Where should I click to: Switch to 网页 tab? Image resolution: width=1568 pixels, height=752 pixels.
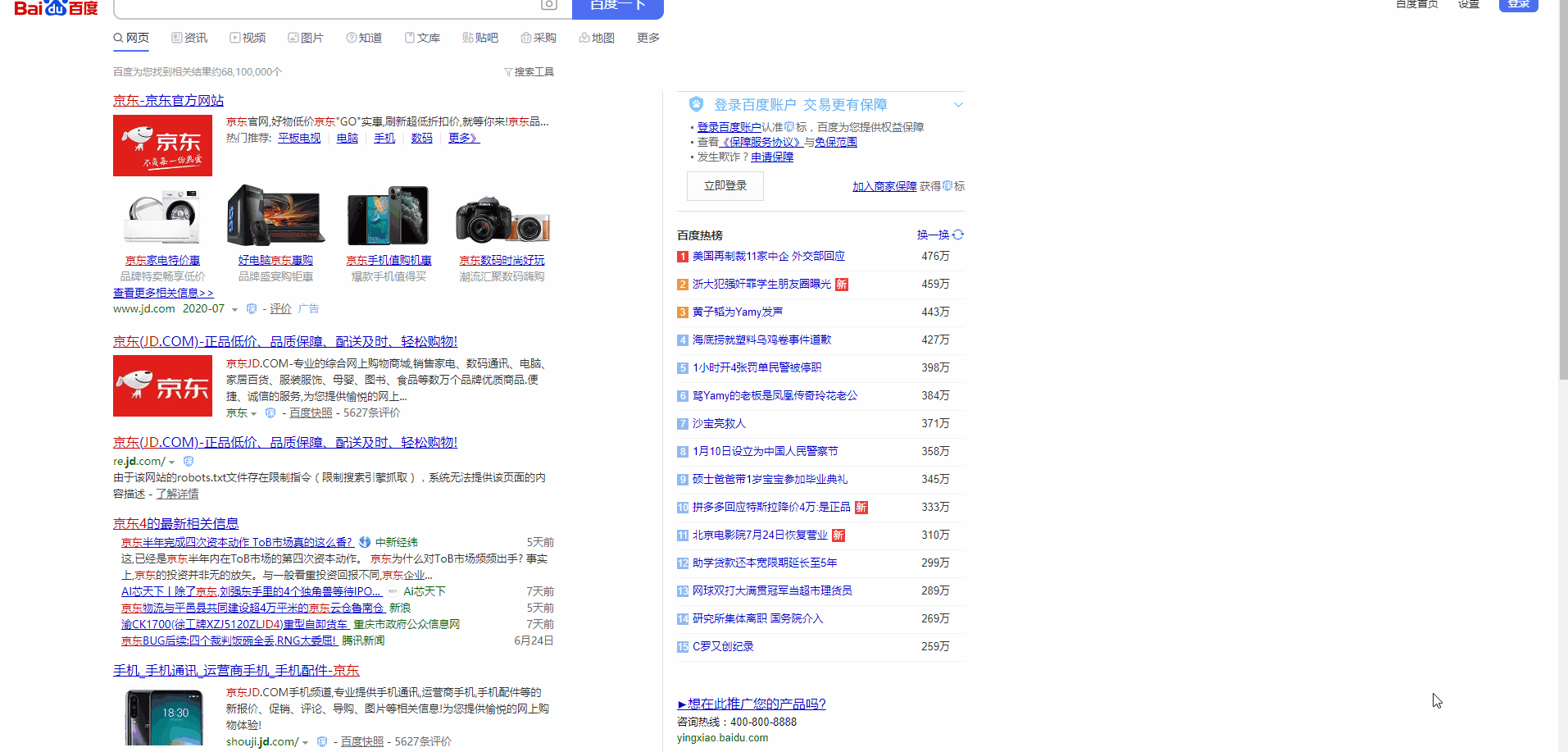(131, 38)
